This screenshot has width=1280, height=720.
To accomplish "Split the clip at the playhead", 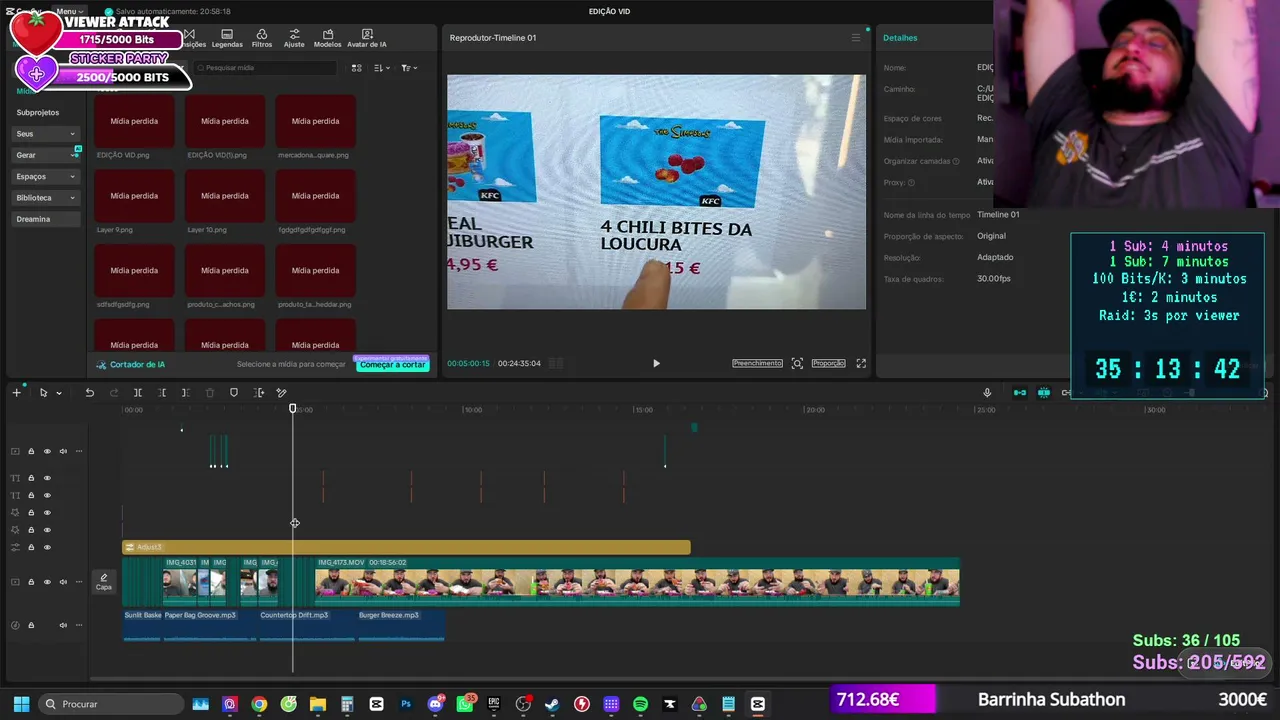I will 138,393.
